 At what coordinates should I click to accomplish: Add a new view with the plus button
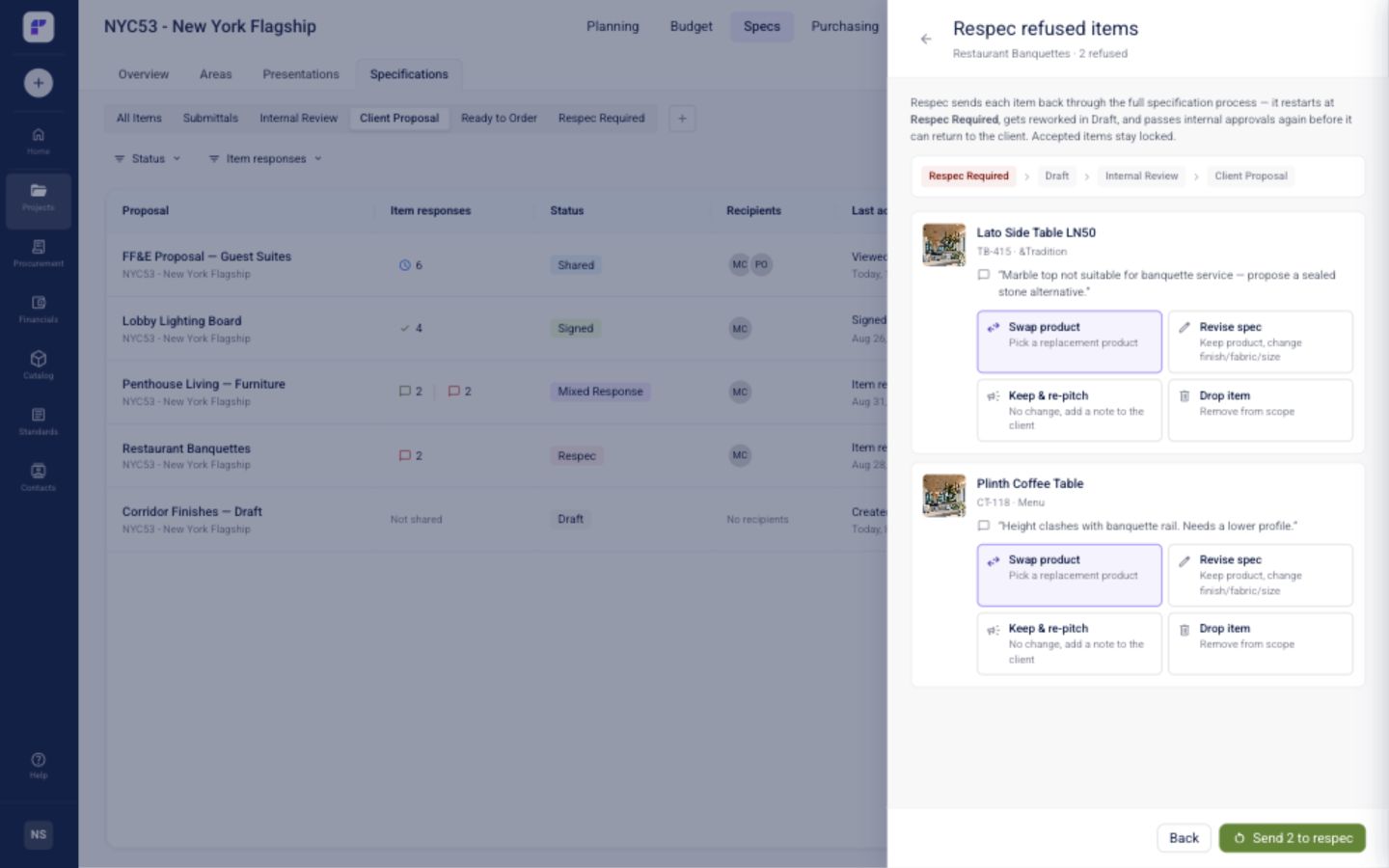(x=682, y=119)
